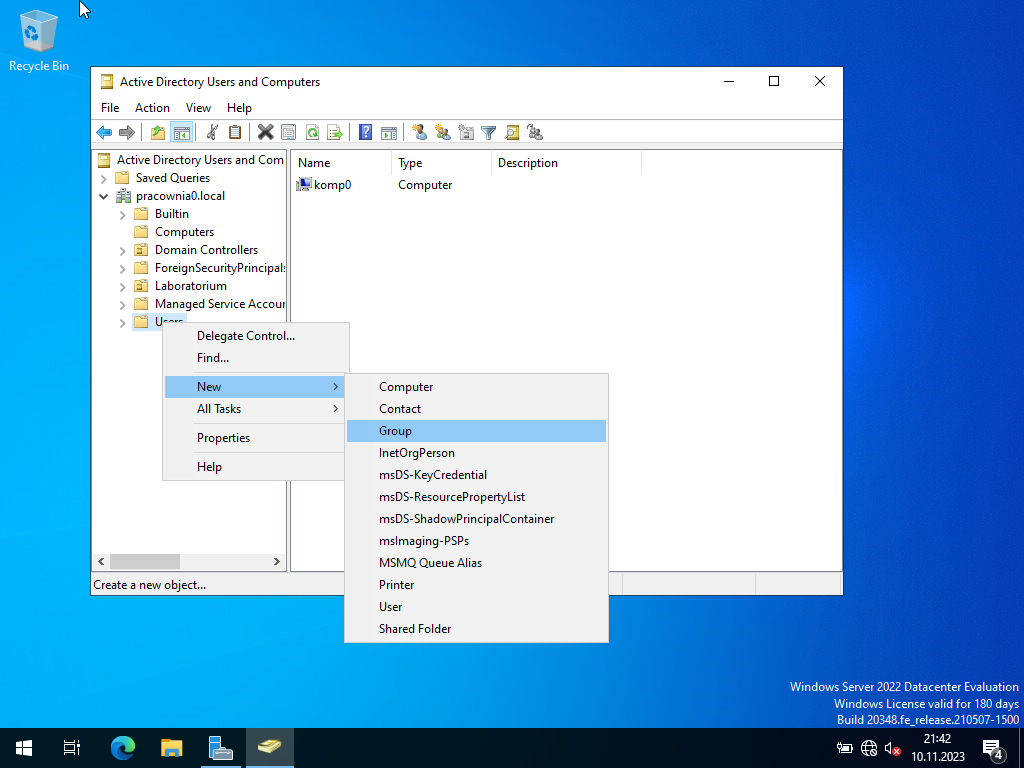Select User in New submenu
1024x768 pixels.
pyautogui.click(x=476, y=607)
